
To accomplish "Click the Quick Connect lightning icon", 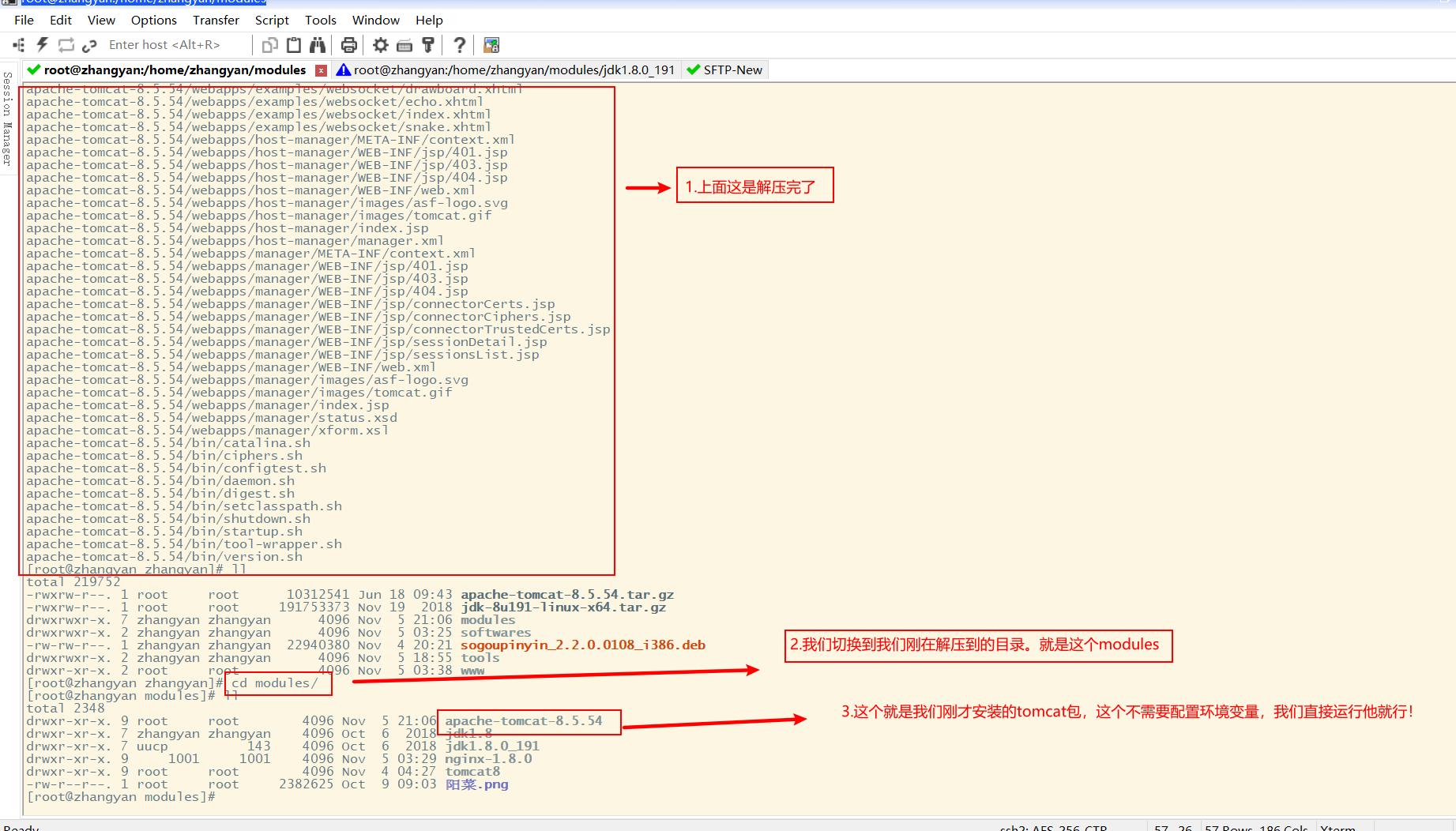I will click(43, 45).
